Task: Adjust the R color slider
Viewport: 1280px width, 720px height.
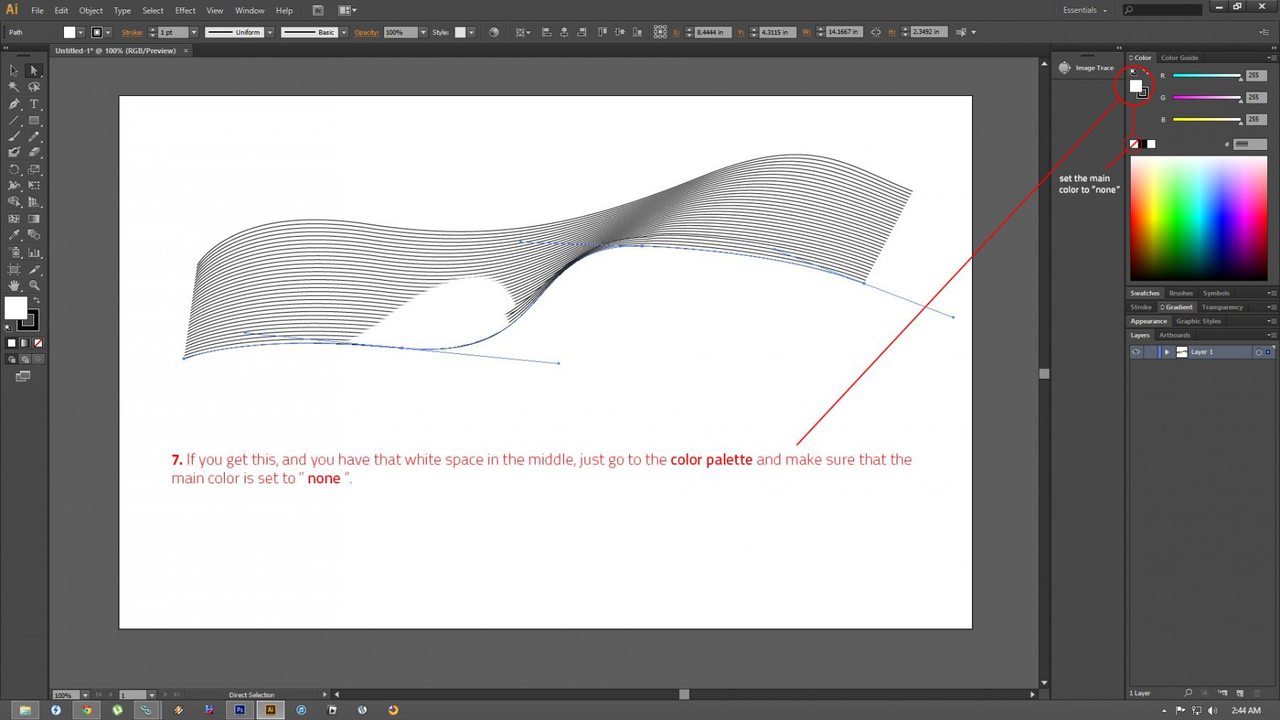Action: click(x=1207, y=76)
